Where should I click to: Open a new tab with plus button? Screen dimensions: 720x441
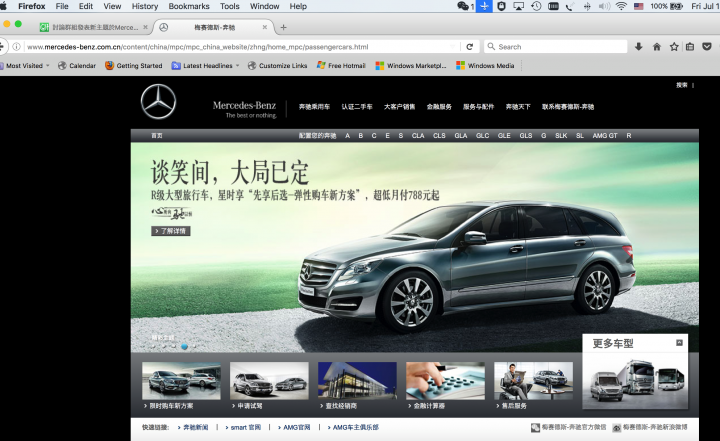pos(283,28)
